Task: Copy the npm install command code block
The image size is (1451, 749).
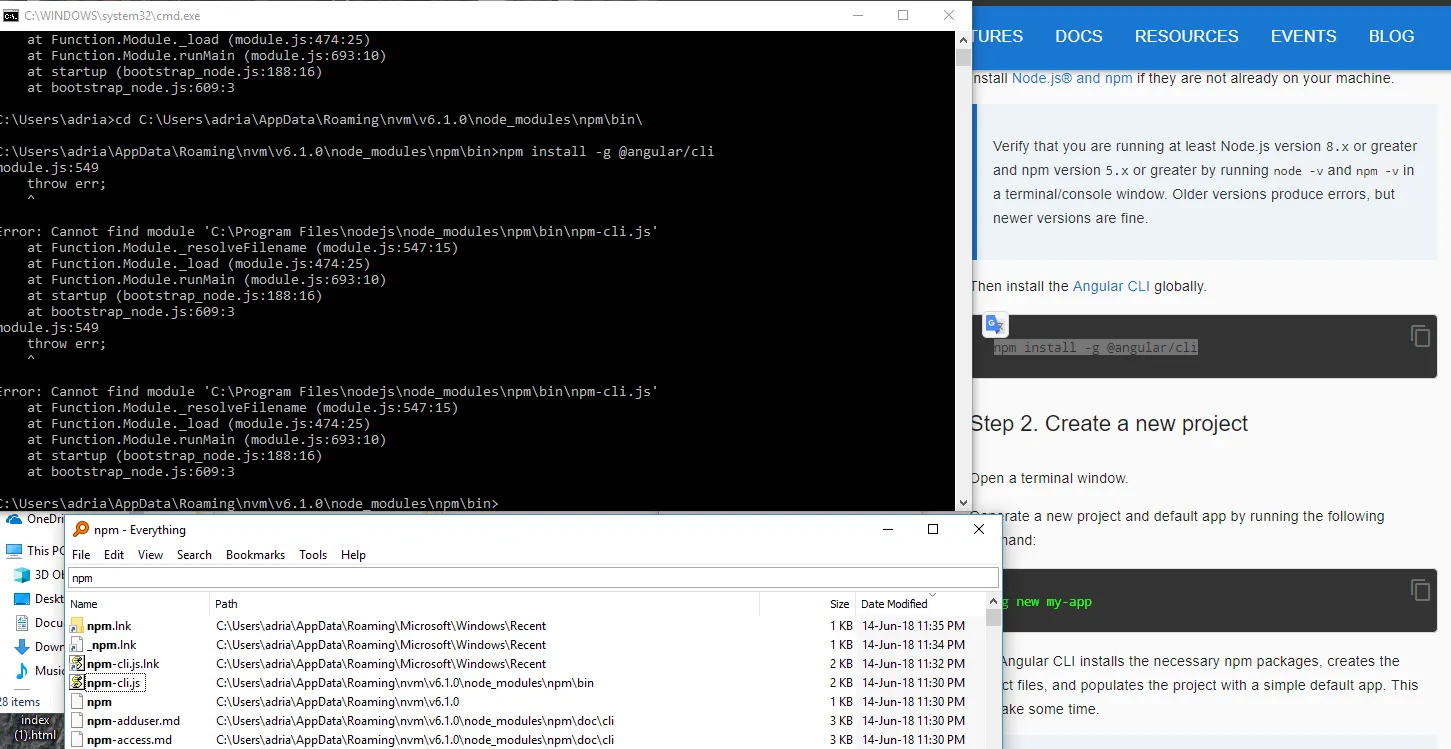Action: pos(1420,336)
